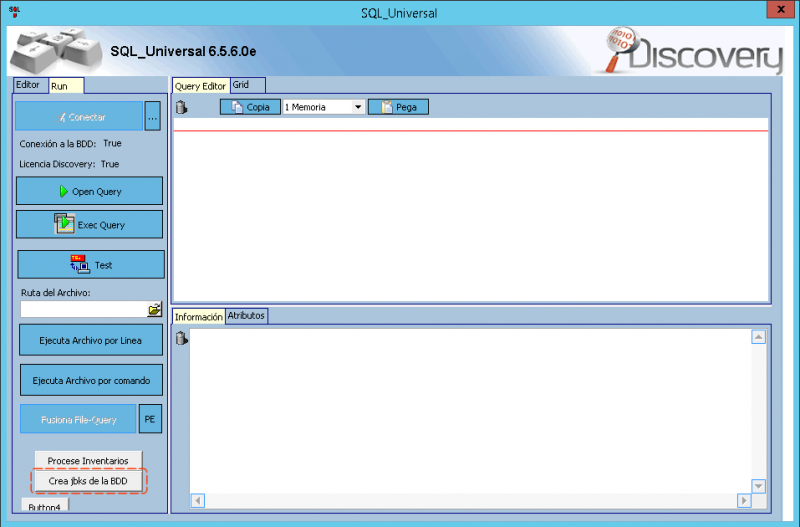Click Crea jbks de la BDD button
Image resolution: width=800 pixels, height=527 pixels.
tap(88, 481)
